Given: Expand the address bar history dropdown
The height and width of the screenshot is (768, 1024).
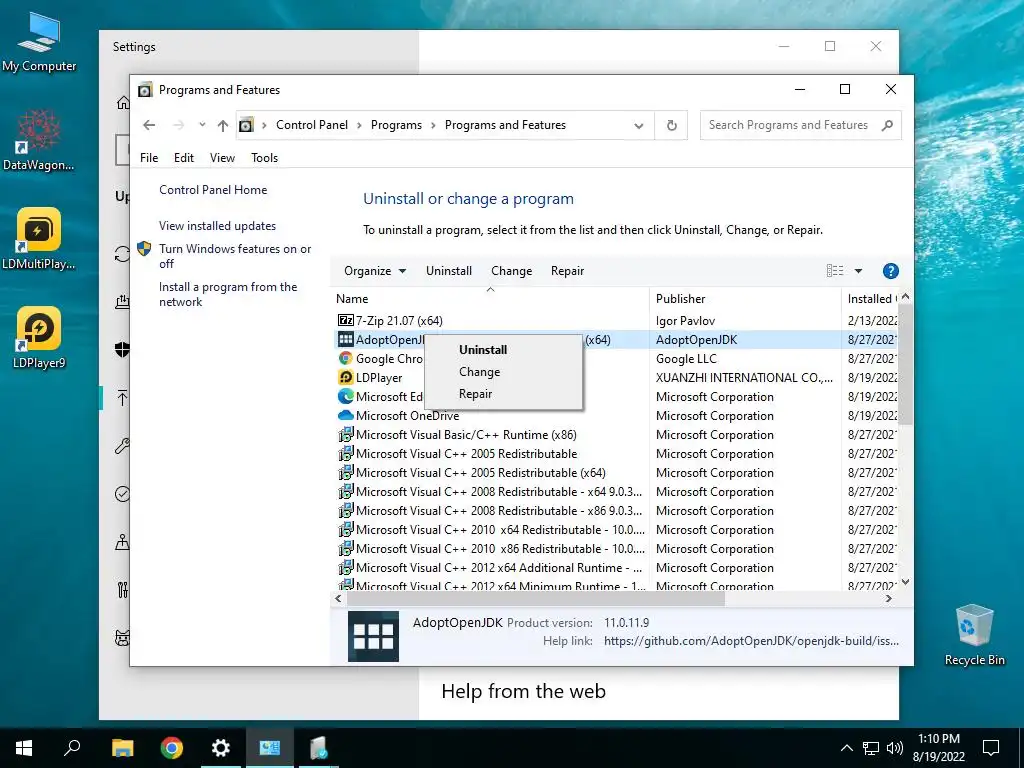Looking at the screenshot, I should point(639,125).
